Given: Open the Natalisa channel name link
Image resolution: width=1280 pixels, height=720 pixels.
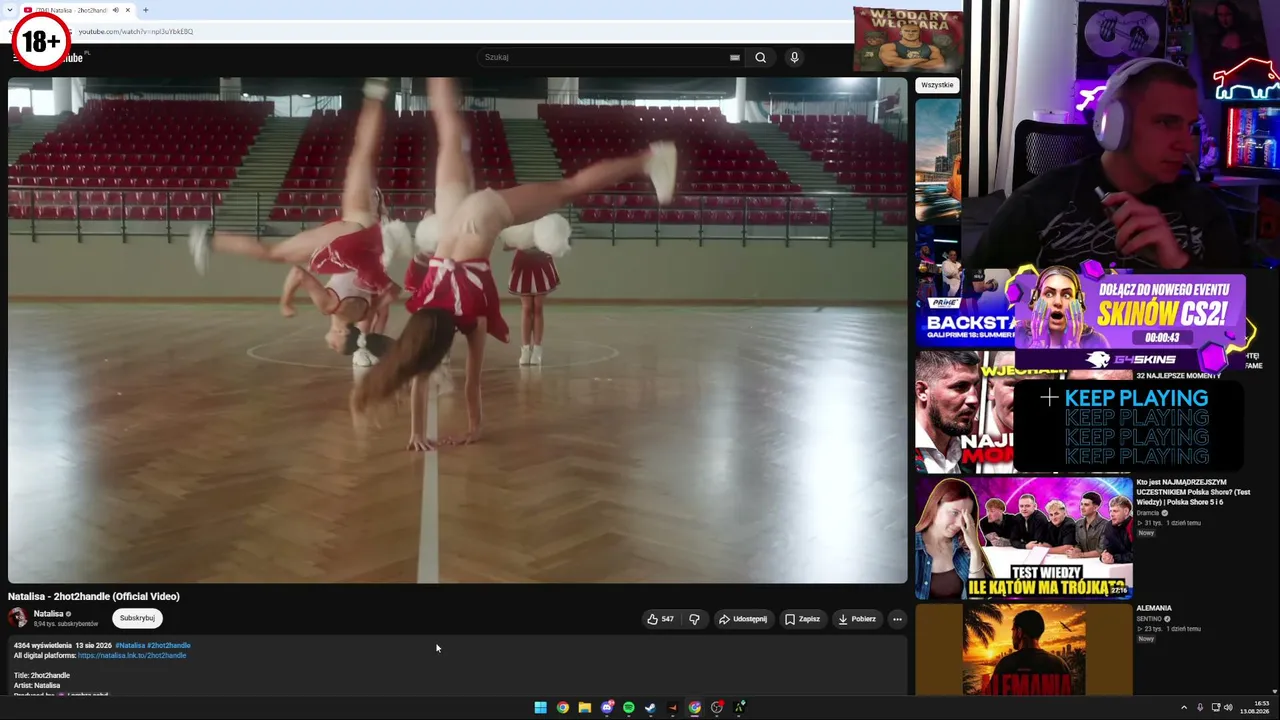Looking at the screenshot, I should tap(48, 614).
